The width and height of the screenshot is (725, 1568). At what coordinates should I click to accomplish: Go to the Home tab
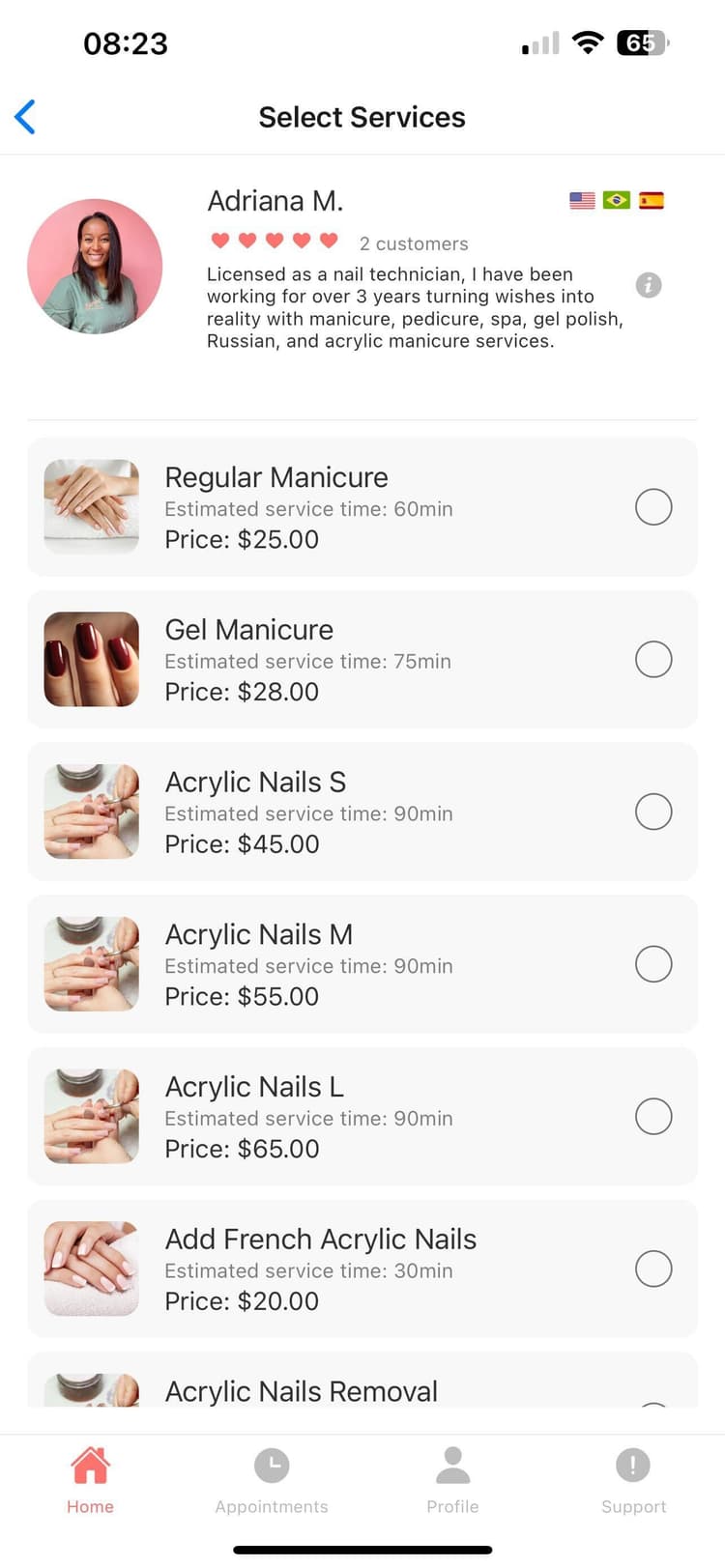[x=90, y=1480]
